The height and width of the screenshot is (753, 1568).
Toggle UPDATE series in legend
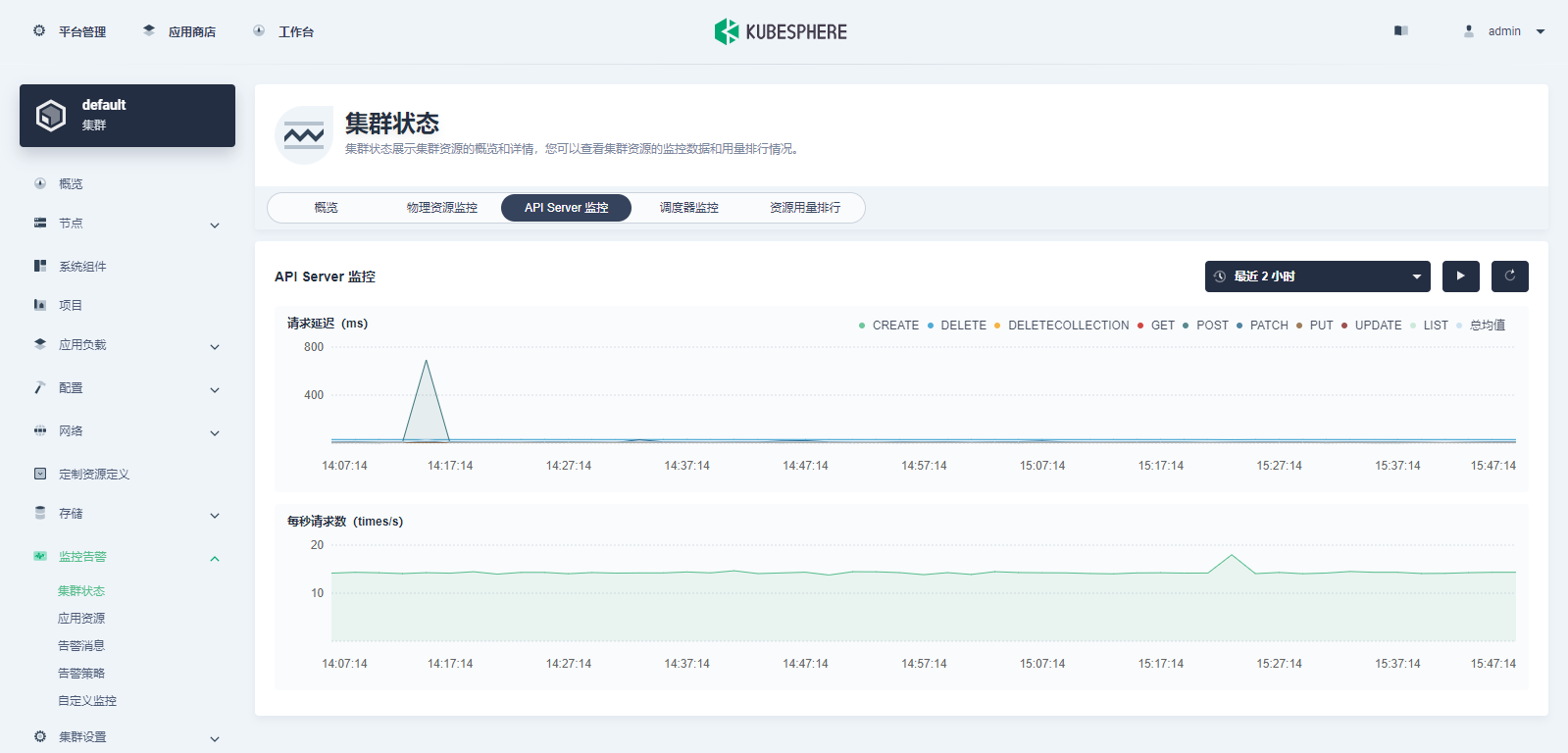point(1371,326)
